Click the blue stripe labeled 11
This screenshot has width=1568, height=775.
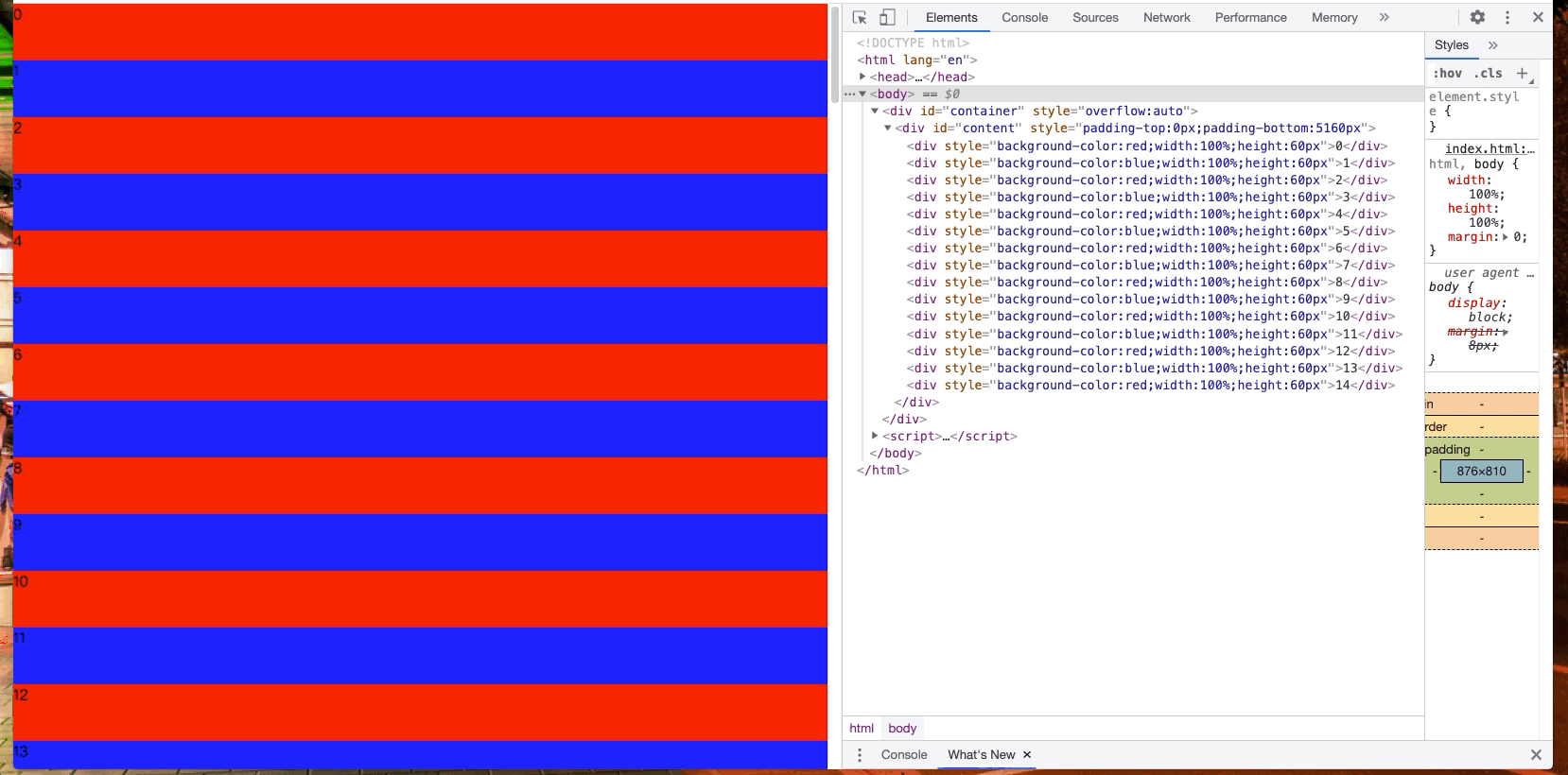(x=420, y=656)
